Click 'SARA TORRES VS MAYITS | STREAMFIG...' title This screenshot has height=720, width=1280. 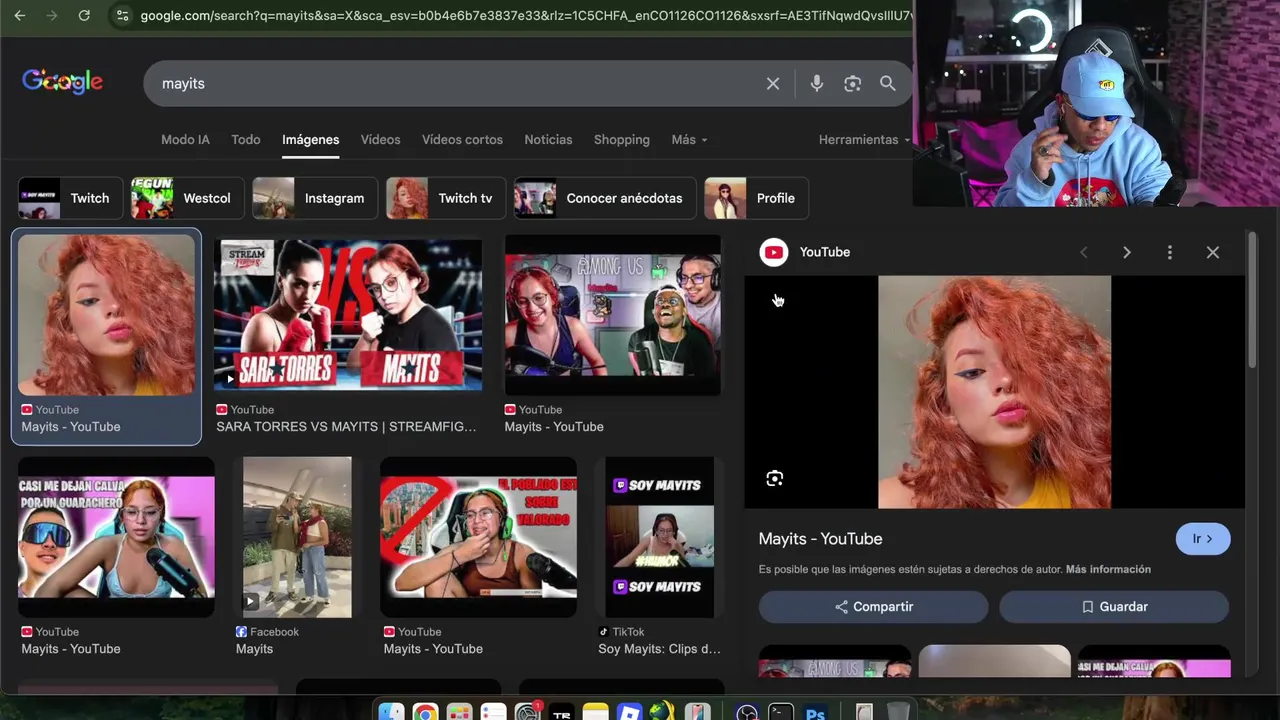(x=346, y=427)
